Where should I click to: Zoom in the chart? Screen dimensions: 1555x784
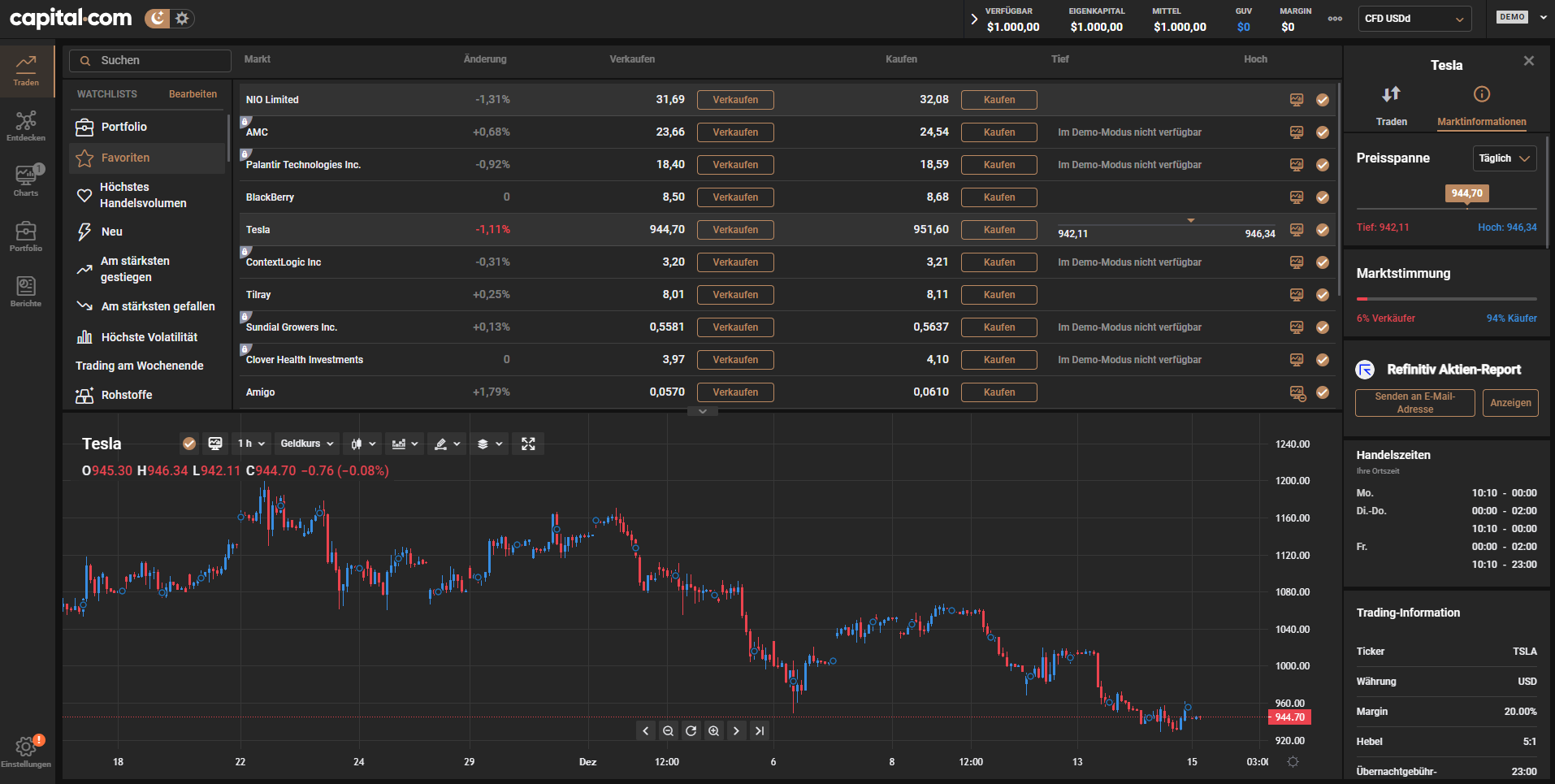(x=713, y=731)
